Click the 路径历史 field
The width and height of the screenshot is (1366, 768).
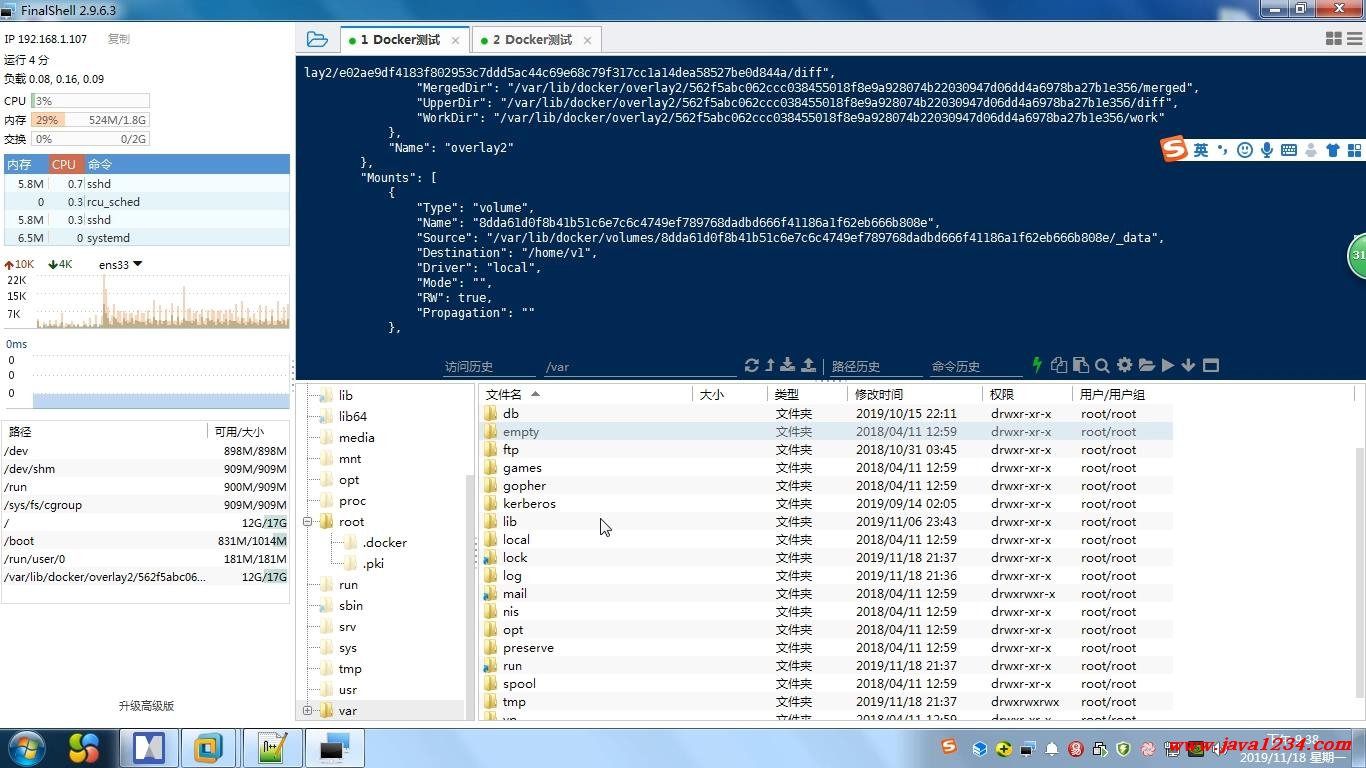[875, 367]
